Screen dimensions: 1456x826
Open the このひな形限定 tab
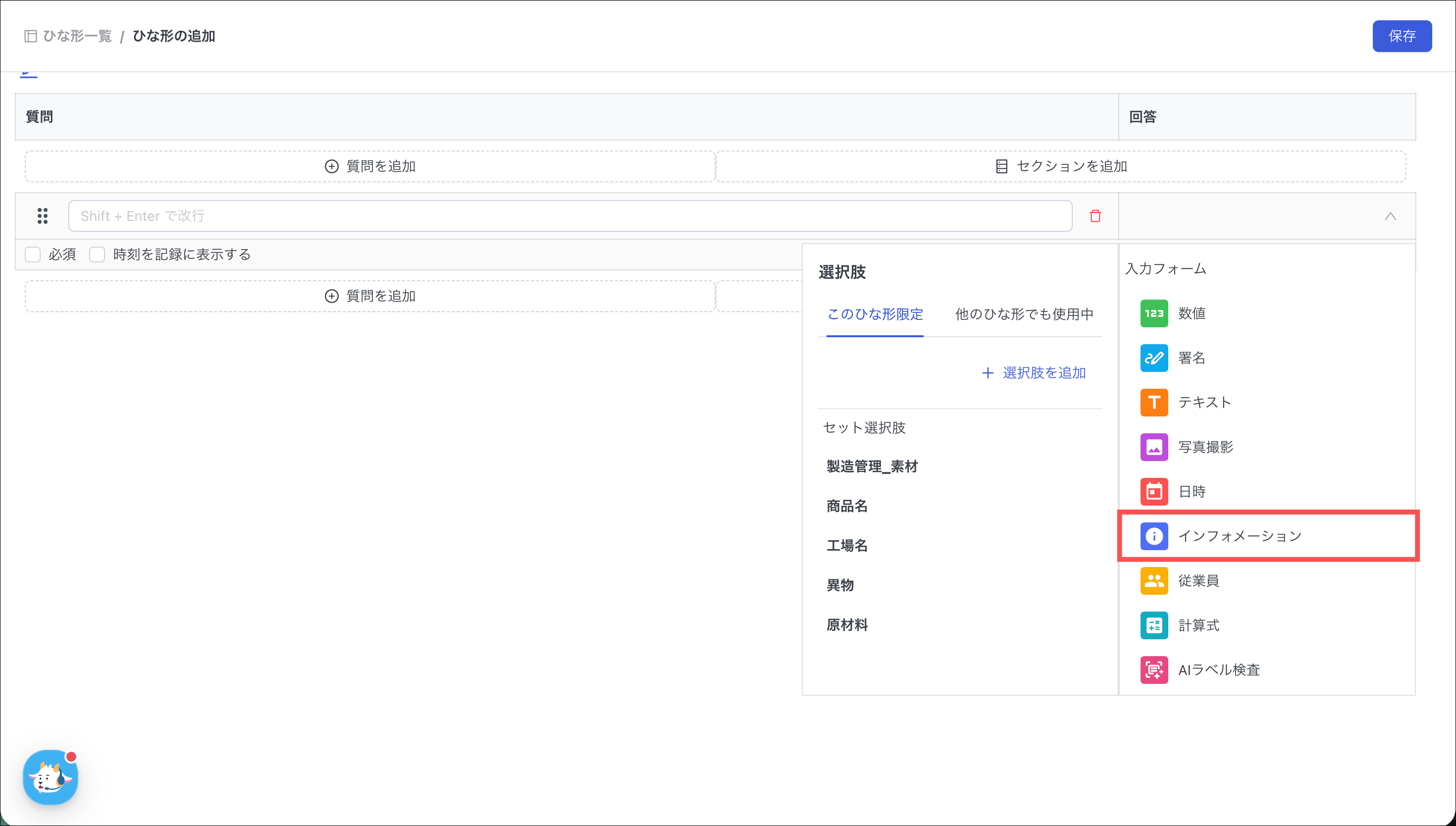tap(875, 314)
